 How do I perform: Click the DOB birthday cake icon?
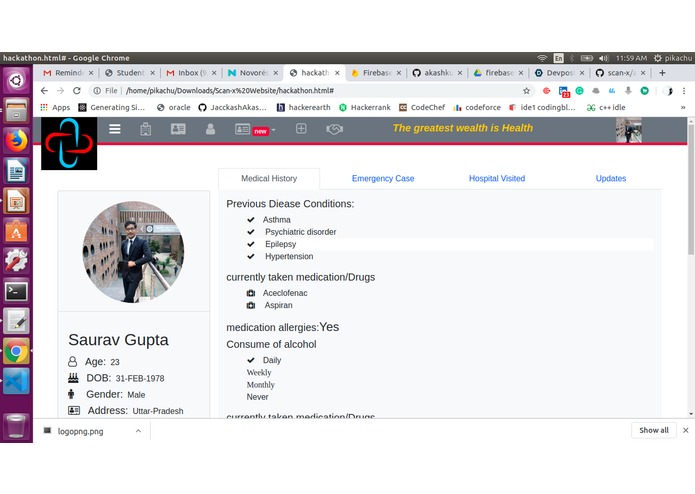click(x=73, y=378)
